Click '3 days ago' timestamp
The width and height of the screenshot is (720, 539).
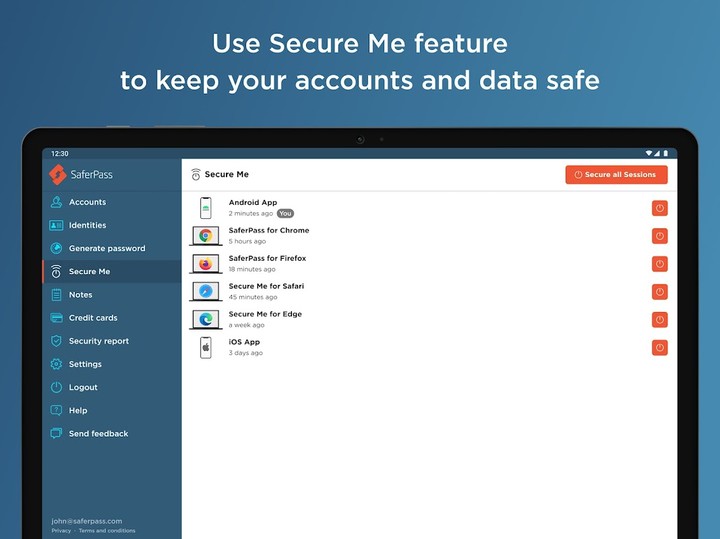click(x=246, y=353)
